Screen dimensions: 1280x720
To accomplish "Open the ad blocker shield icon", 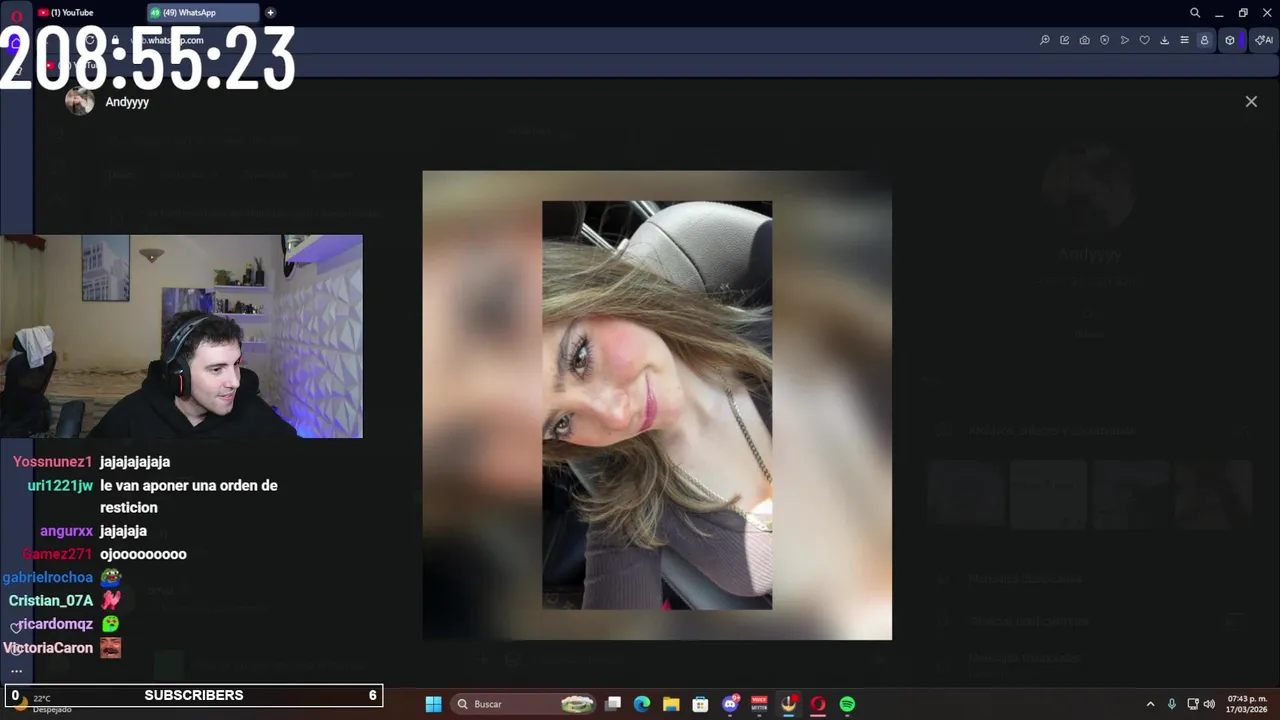I will (x=1105, y=40).
